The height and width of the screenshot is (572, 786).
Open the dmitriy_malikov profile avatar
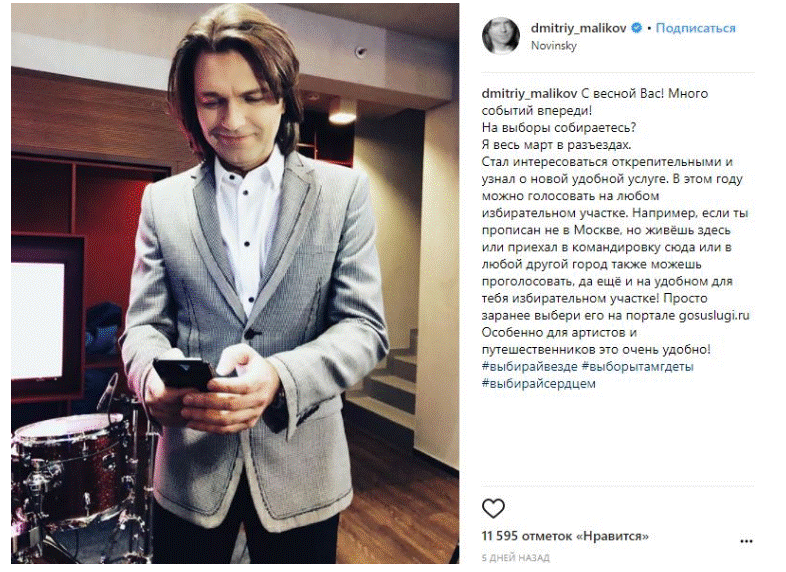[500, 36]
